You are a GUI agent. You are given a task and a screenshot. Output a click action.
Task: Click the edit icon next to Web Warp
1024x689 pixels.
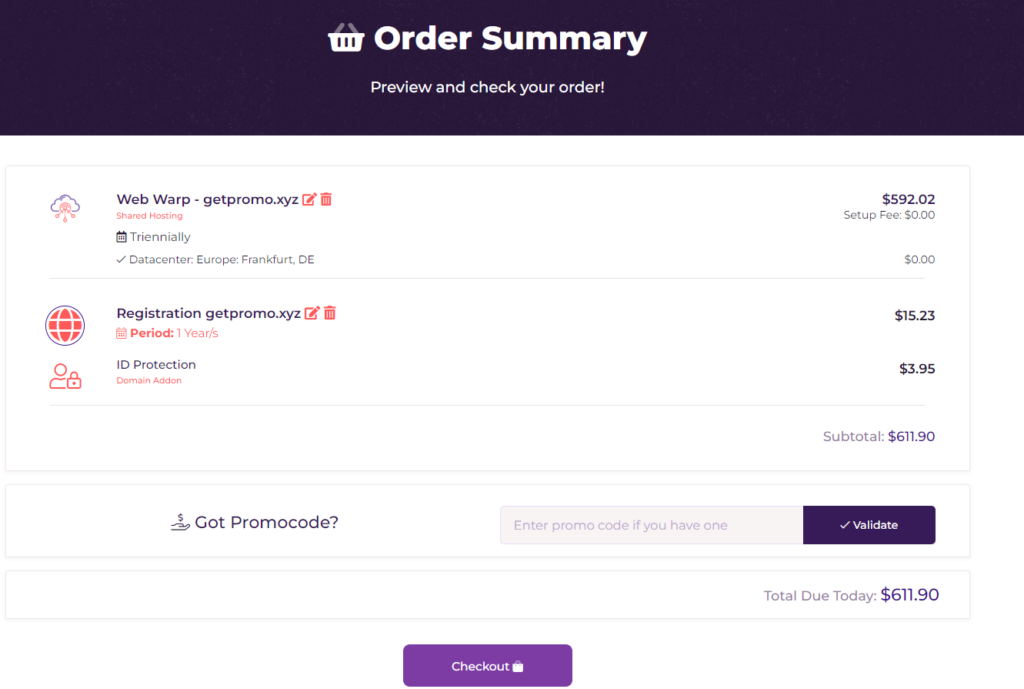click(x=310, y=198)
